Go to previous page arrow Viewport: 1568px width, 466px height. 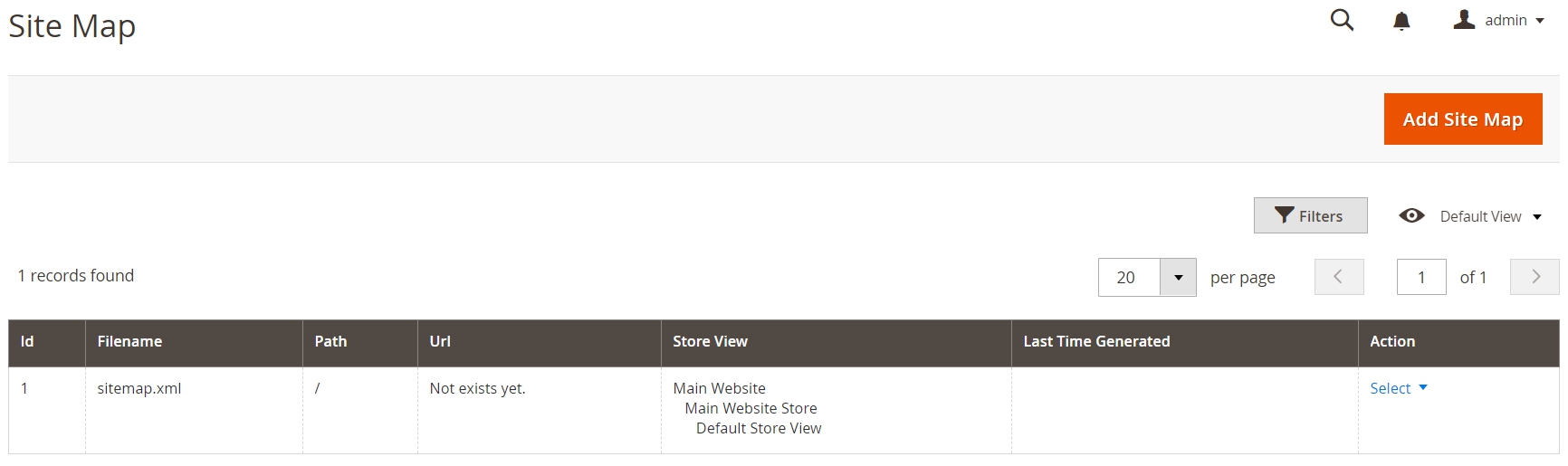[1339, 277]
